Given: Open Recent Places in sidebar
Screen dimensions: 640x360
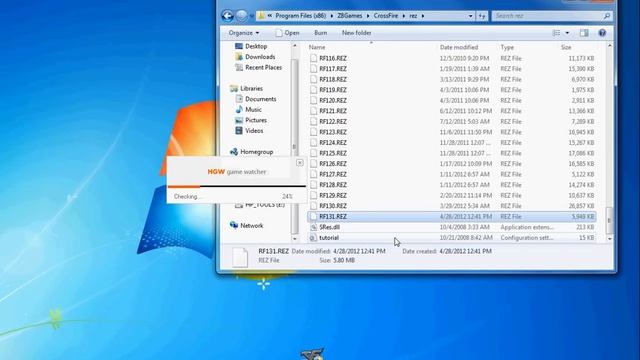Looking at the screenshot, I should [x=259, y=67].
